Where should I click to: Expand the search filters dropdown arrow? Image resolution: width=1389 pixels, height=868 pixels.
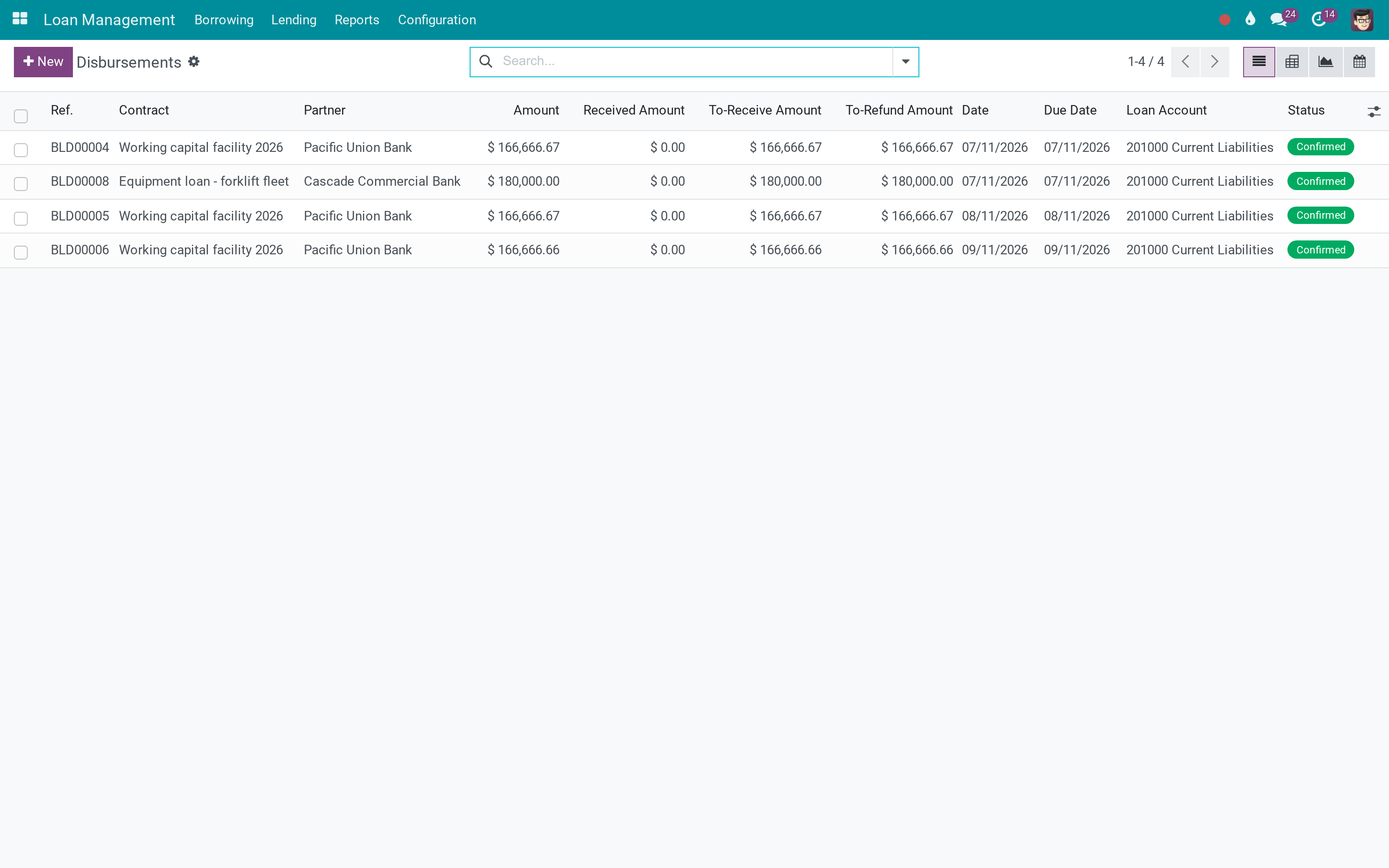(905, 62)
